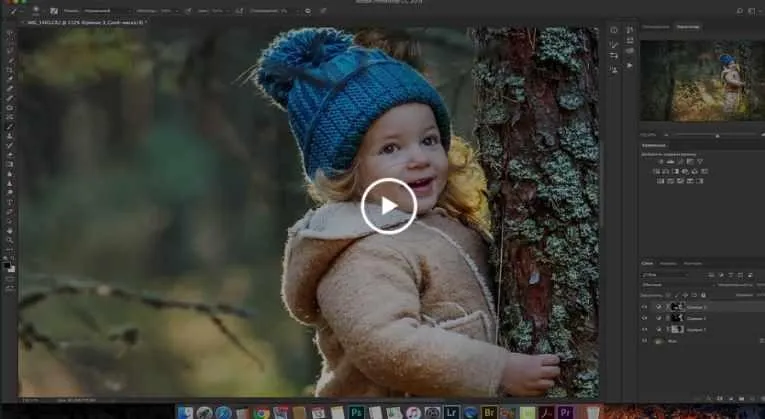Open the Brush Settings panel from options bar
The width and height of the screenshot is (765, 419).
(54, 11)
